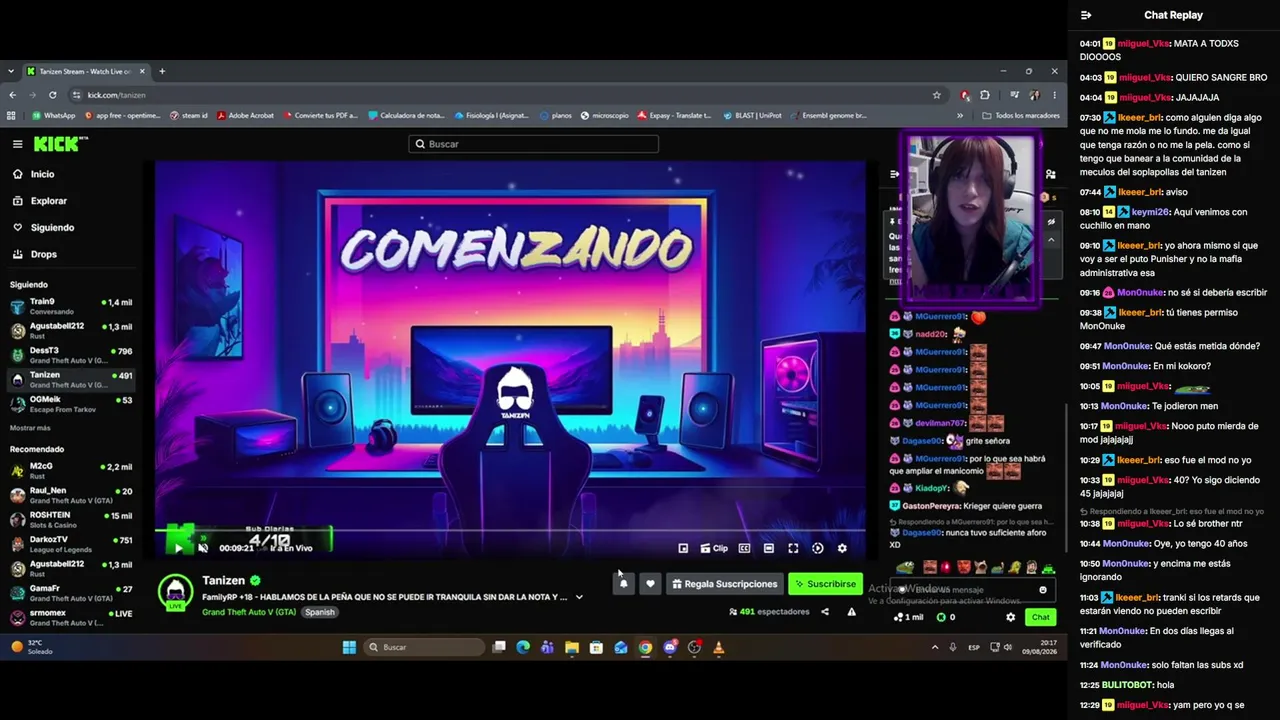Create a Clip of the stream
Image resolution: width=1280 pixels, height=720 pixels.
click(714, 548)
